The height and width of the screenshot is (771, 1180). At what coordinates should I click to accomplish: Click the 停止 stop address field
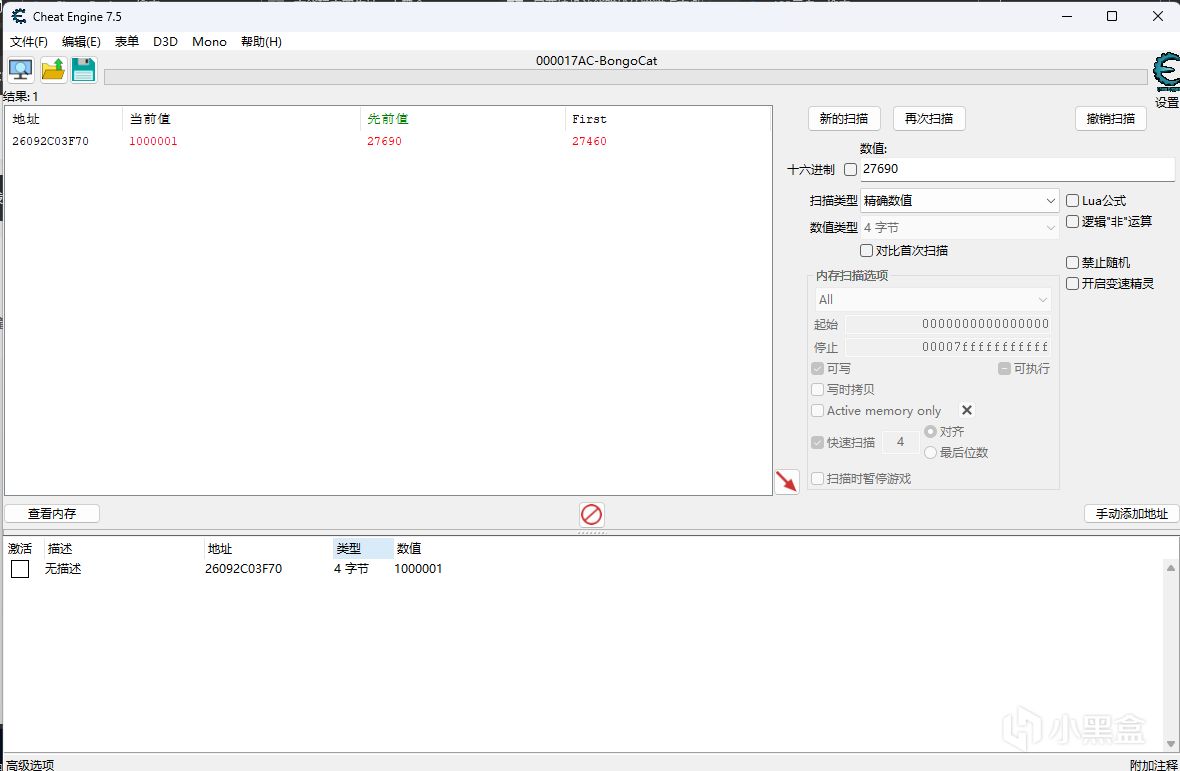[948, 348]
